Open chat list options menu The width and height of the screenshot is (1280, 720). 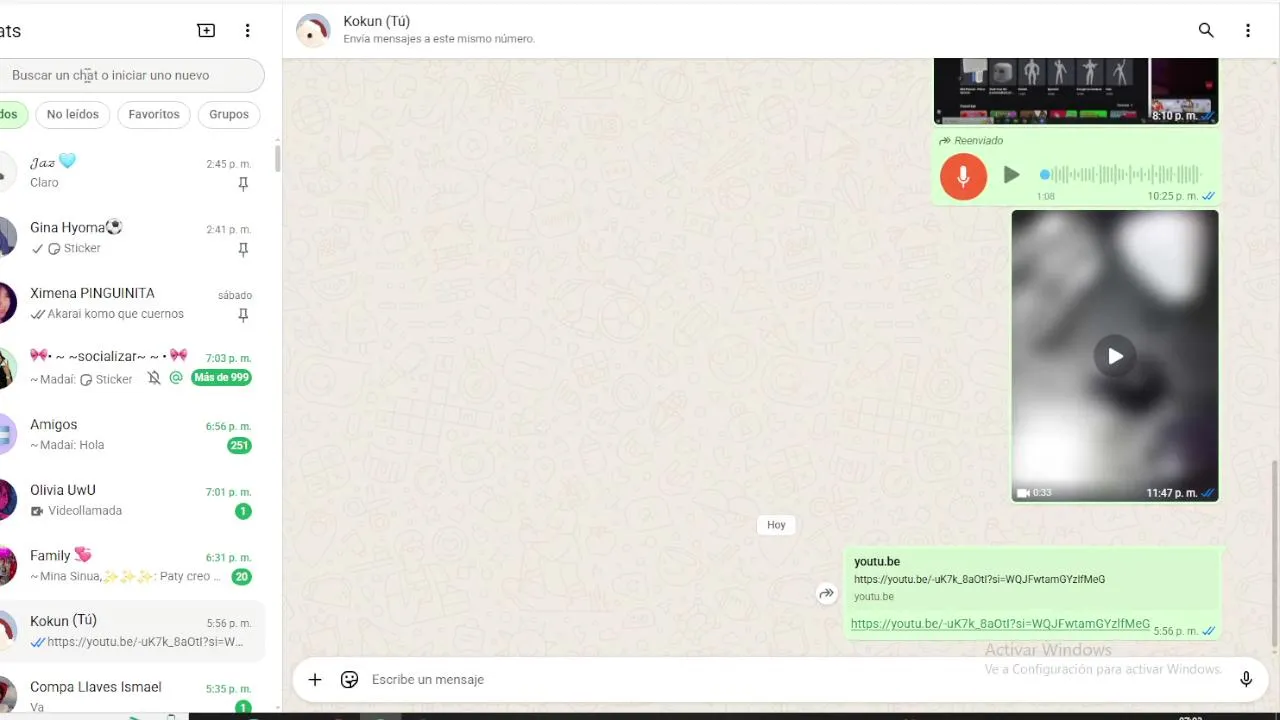pyautogui.click(x=248, y=31)
